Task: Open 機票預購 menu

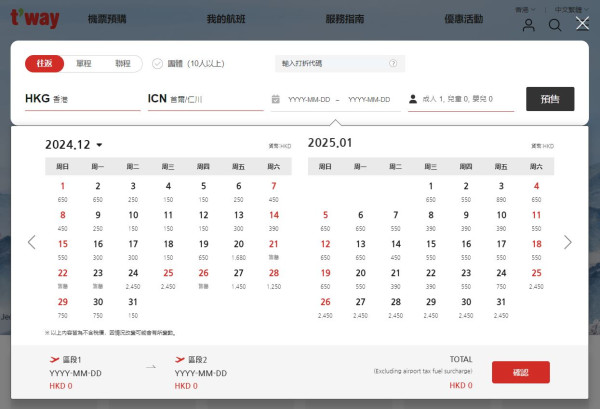Action: (x=107, y=19)
